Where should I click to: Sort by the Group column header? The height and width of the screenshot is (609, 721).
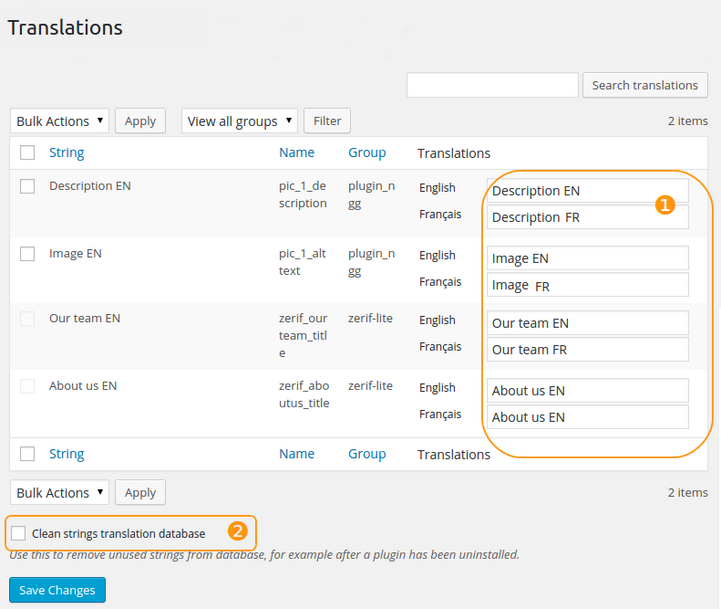(367, 153)
